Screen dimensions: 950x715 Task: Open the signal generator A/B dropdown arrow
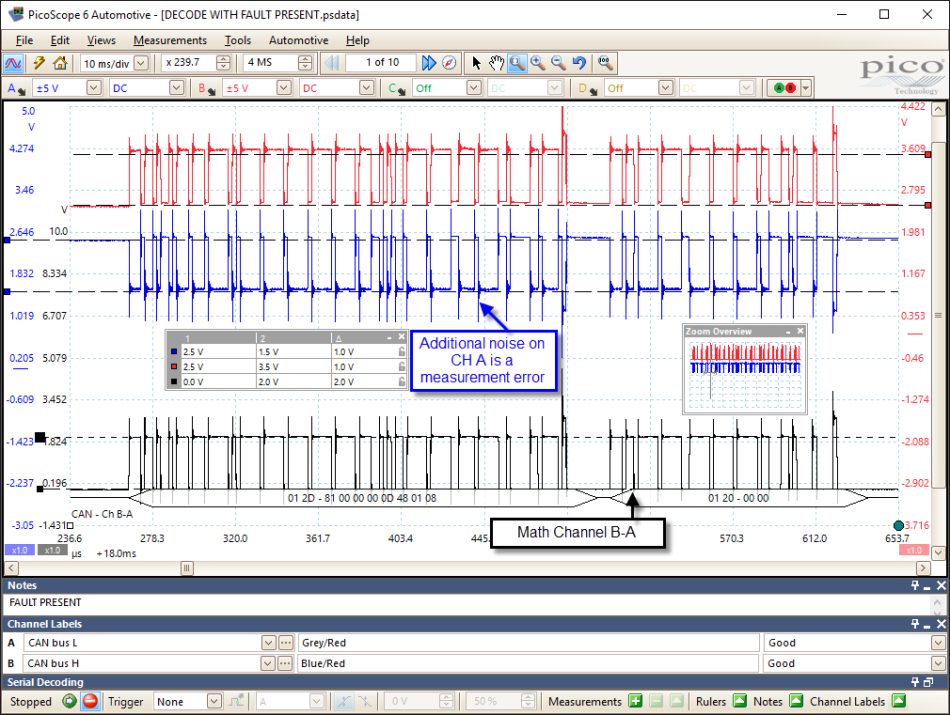(806, 88)
